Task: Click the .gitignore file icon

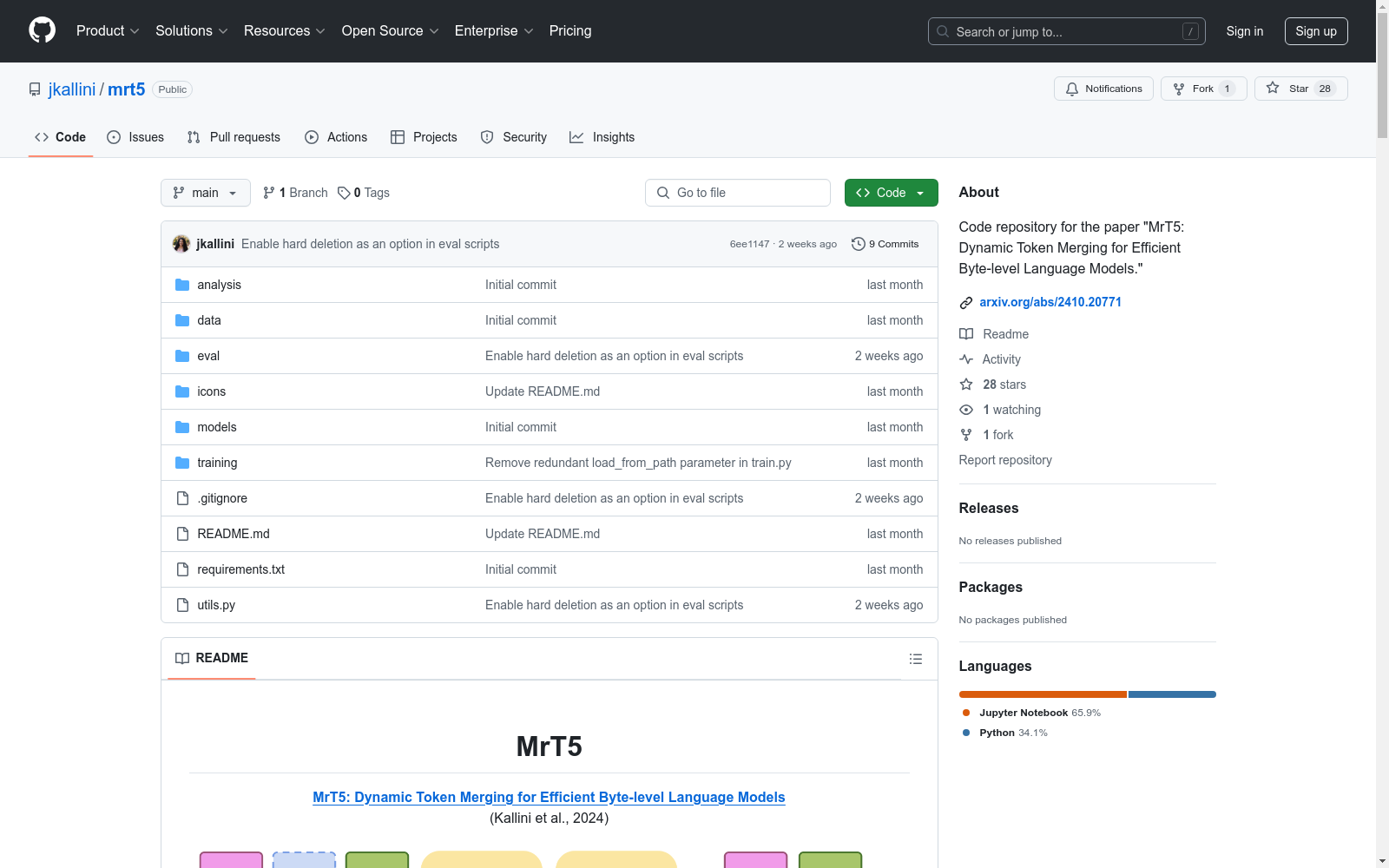Action: [182, 498]
